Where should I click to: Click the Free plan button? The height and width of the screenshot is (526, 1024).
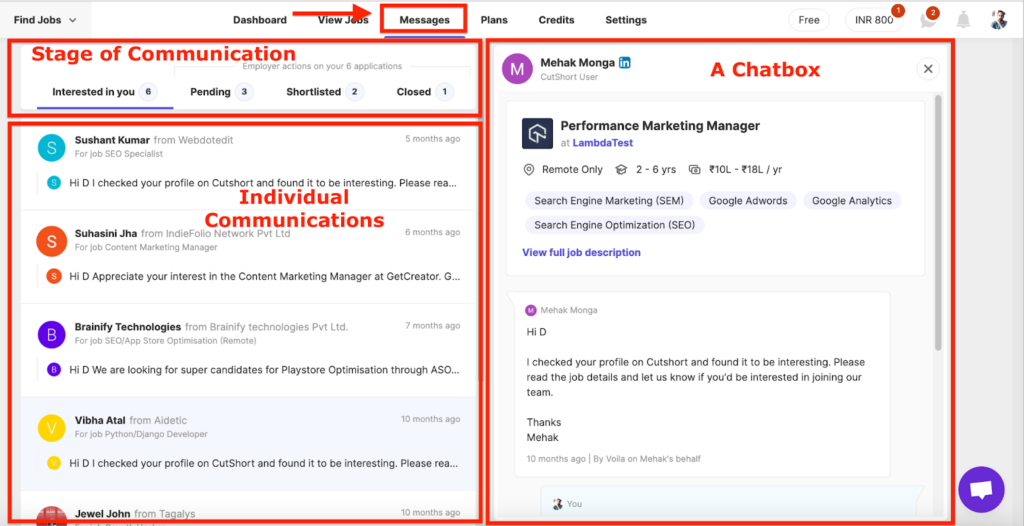point(808,20)
